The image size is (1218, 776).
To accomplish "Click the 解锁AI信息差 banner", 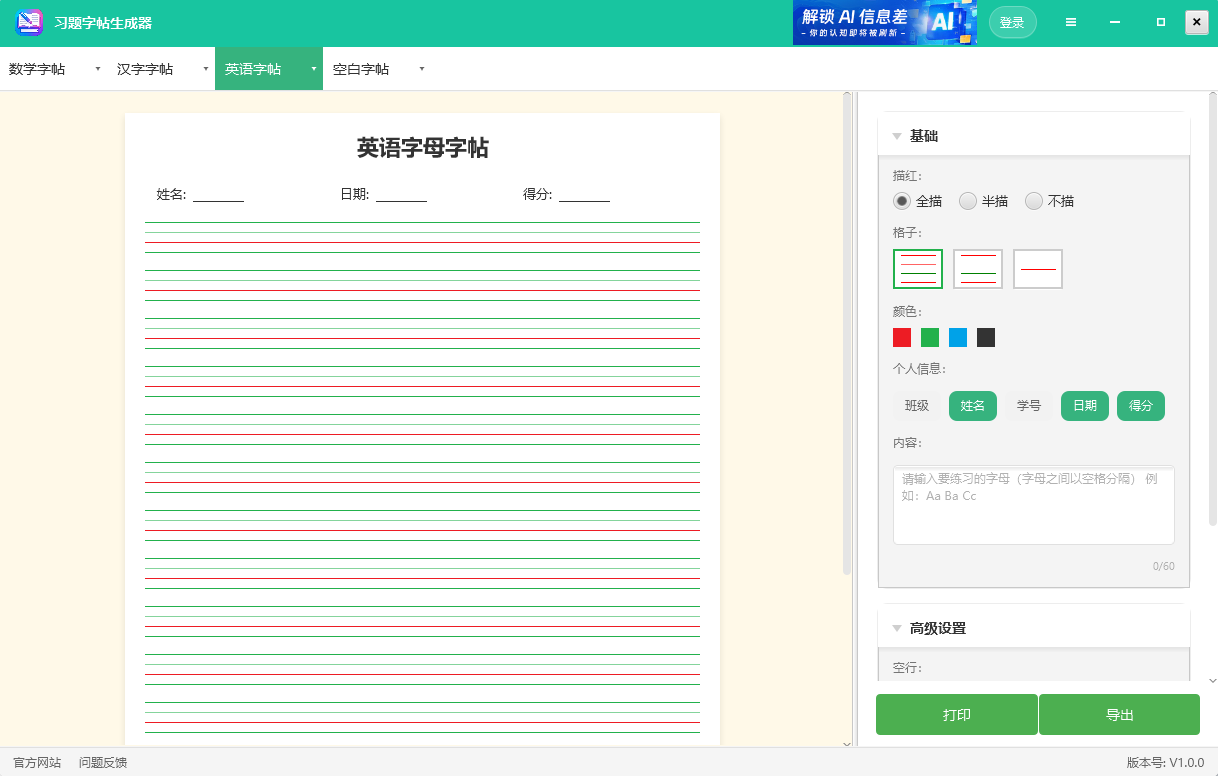I will [x=884, y=21].
